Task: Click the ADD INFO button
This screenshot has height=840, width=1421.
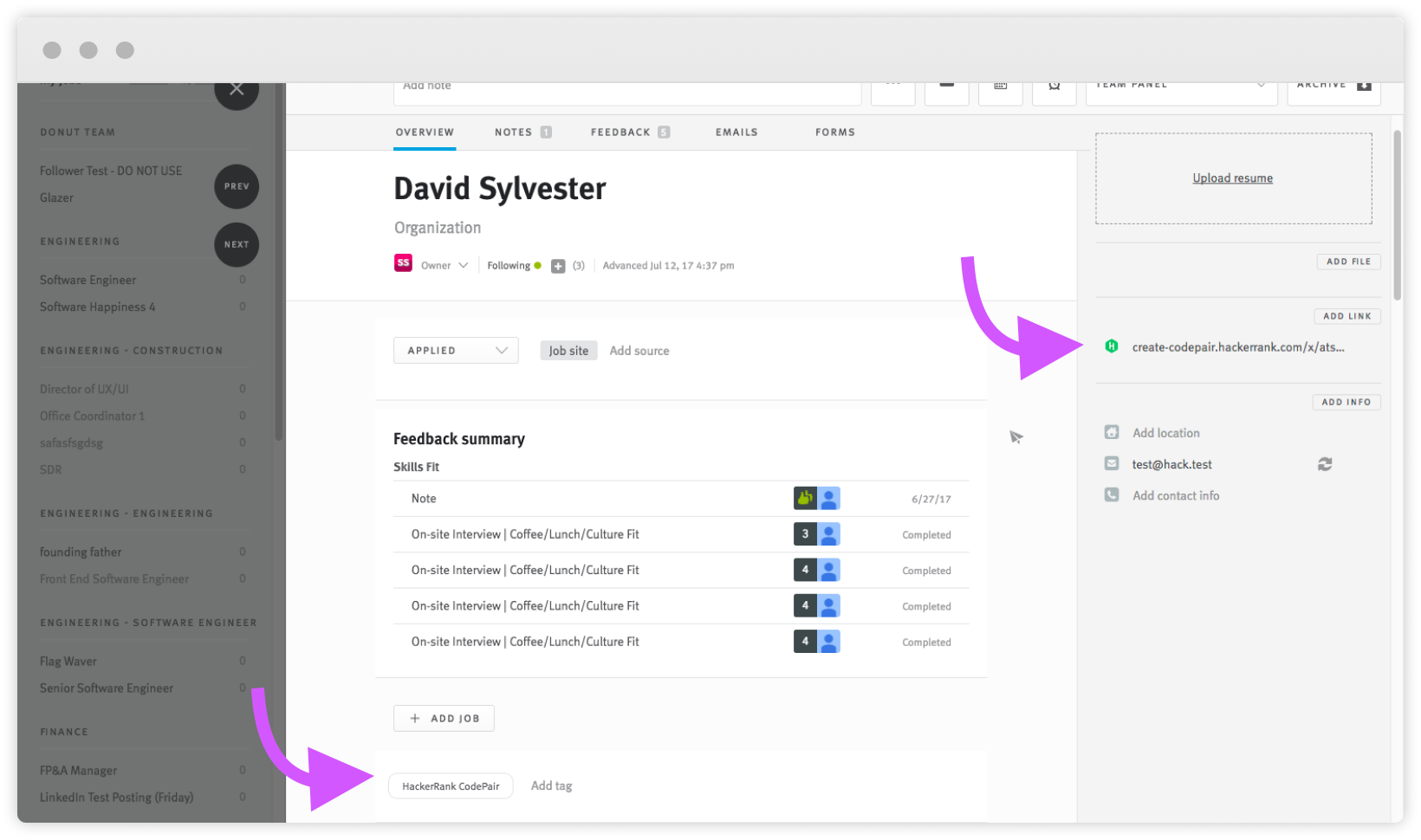Action: 1346,402
